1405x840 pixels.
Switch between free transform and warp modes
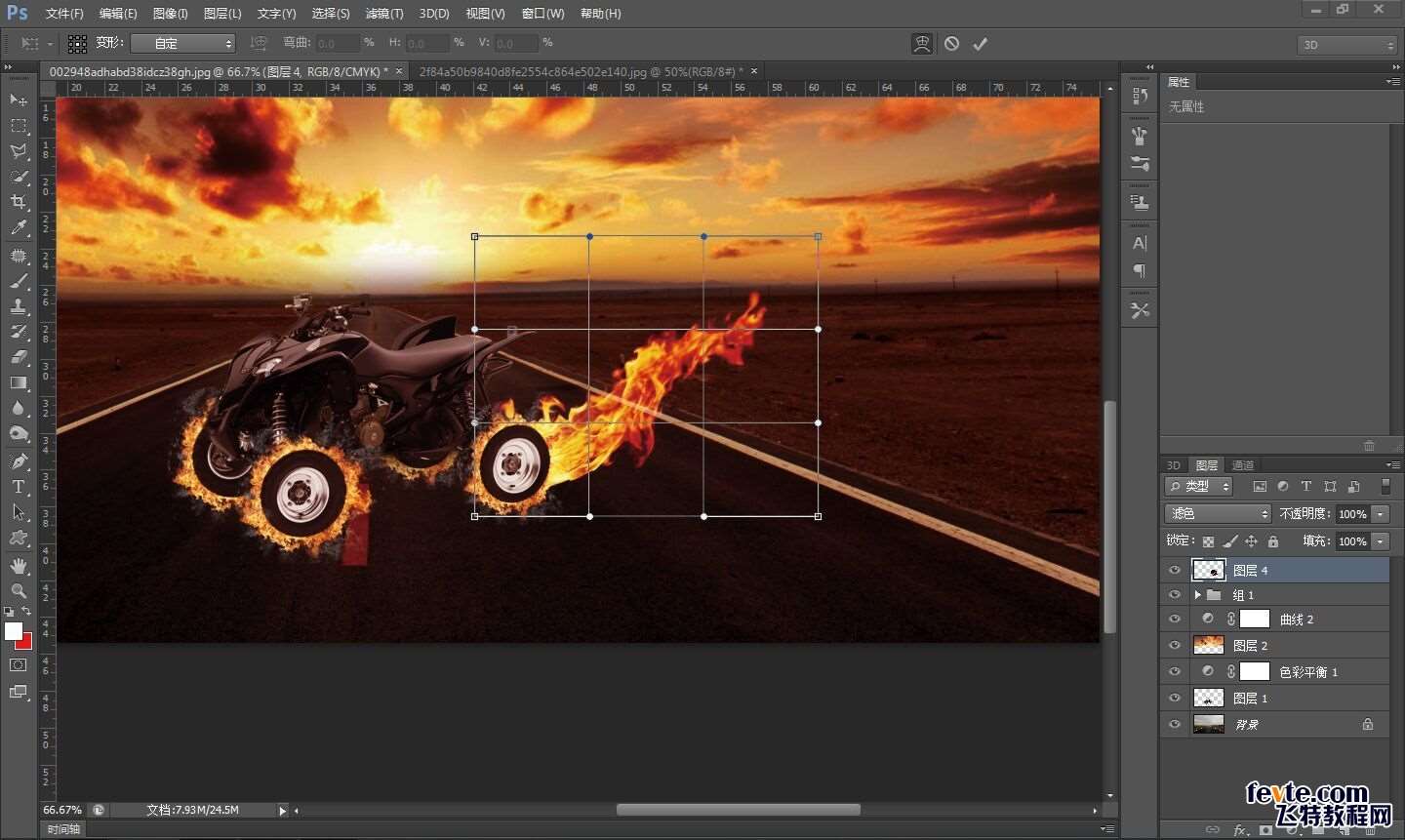tap(922, 44)
